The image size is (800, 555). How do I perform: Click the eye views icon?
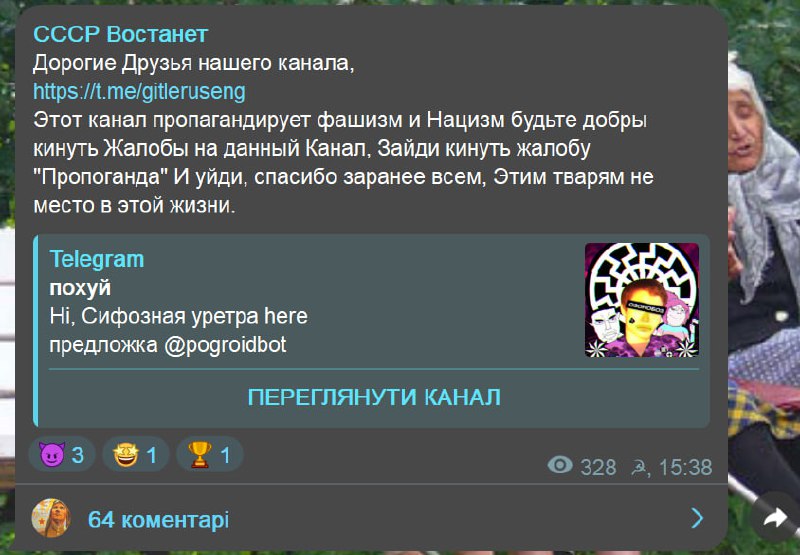(560, 465)
